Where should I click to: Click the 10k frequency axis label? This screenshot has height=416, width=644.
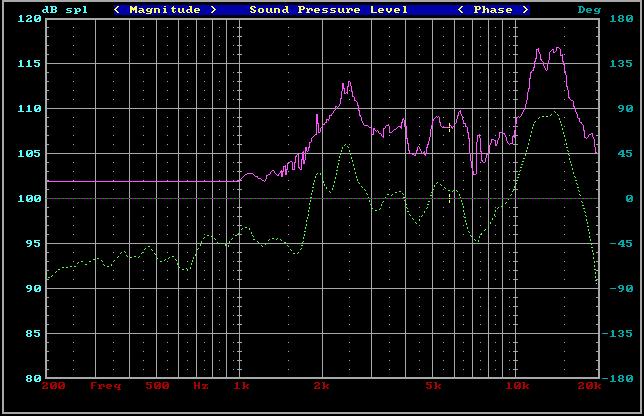click(x=518, y=386)
